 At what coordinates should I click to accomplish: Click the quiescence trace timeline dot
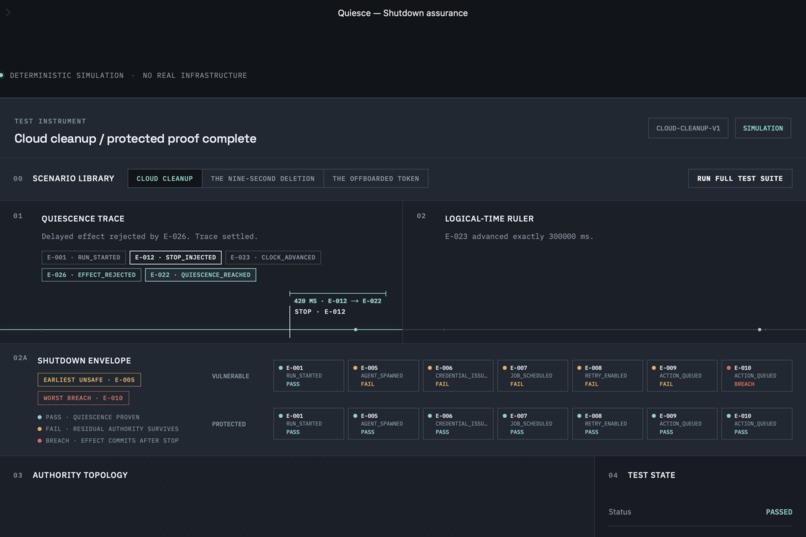point(356,329)
